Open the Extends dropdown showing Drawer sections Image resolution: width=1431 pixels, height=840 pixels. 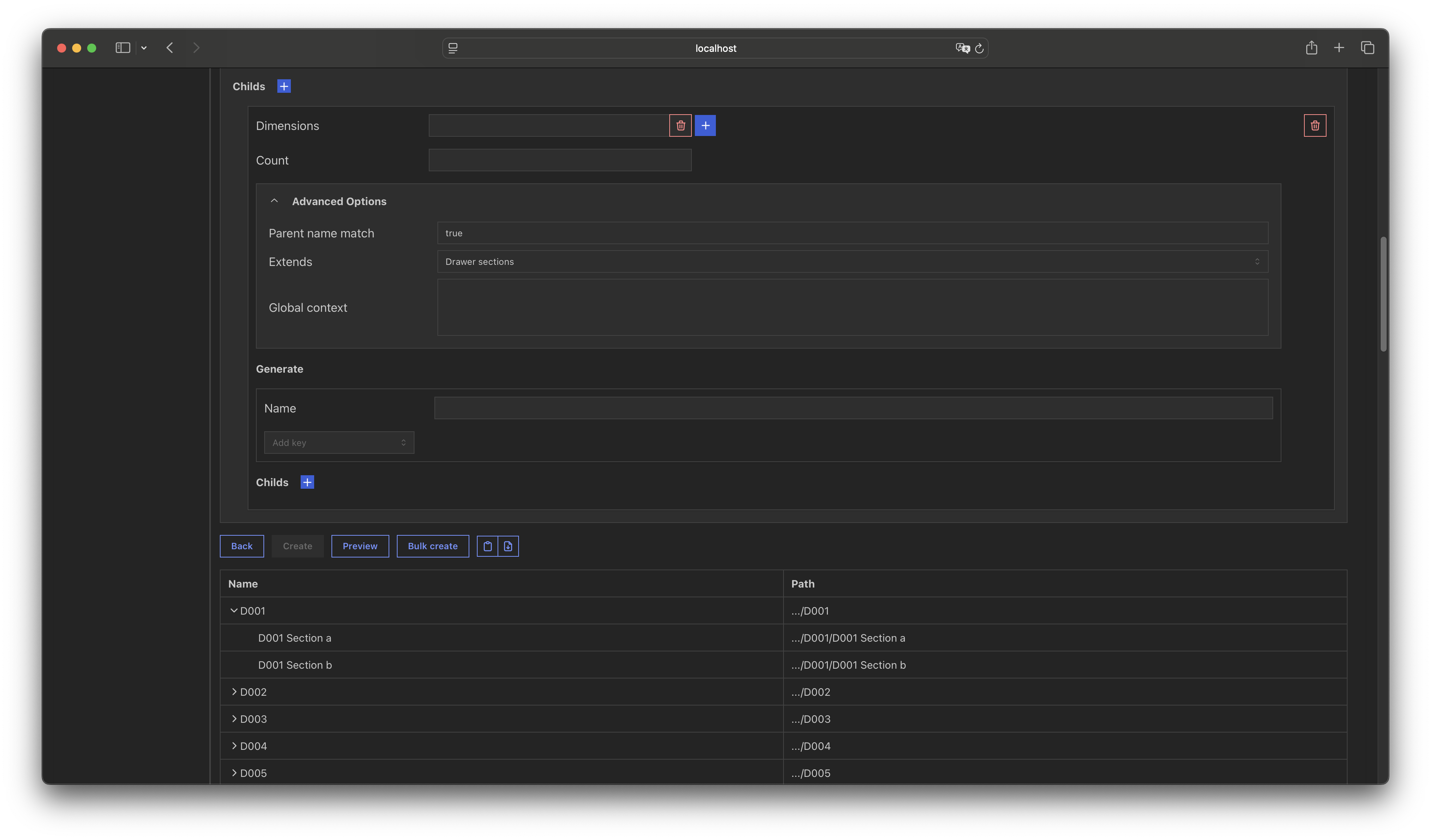click(x=852, y=261)
